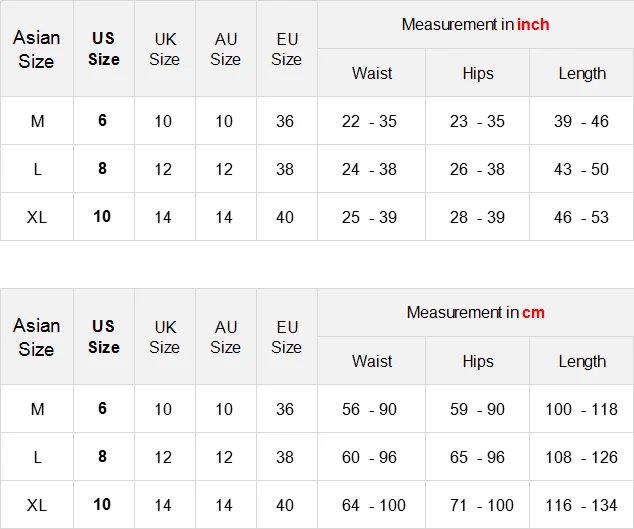
Task: Click the Hips column header in cm table
Action: point(478,361)
